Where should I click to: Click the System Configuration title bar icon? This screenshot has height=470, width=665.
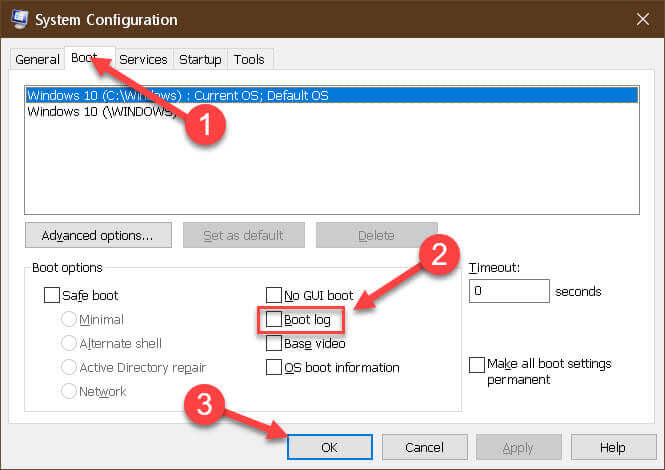tap(19, 19)
